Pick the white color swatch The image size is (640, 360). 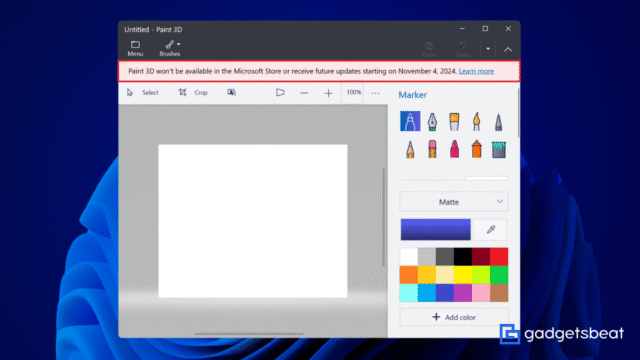coord(409,257)
